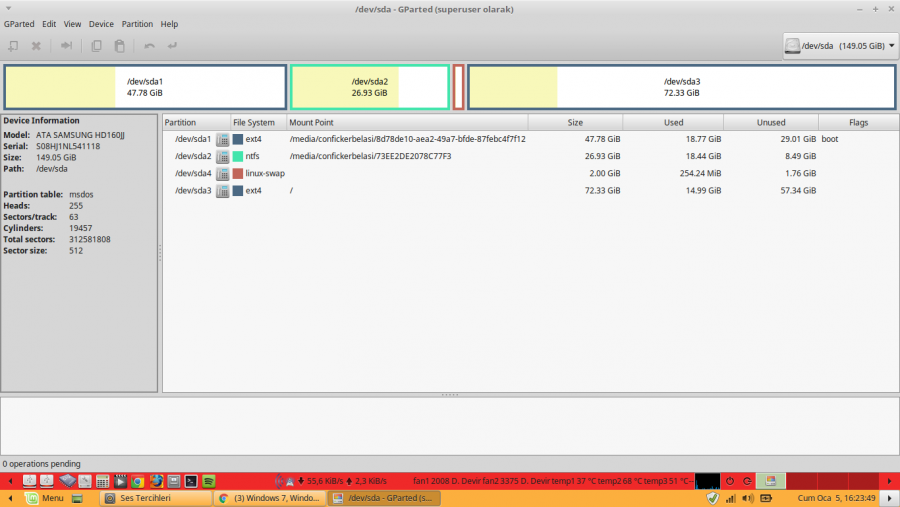This screenshot has height=507, width=900.
Task: Launch Google Chrome from the red panel
Action: (138, 481)
